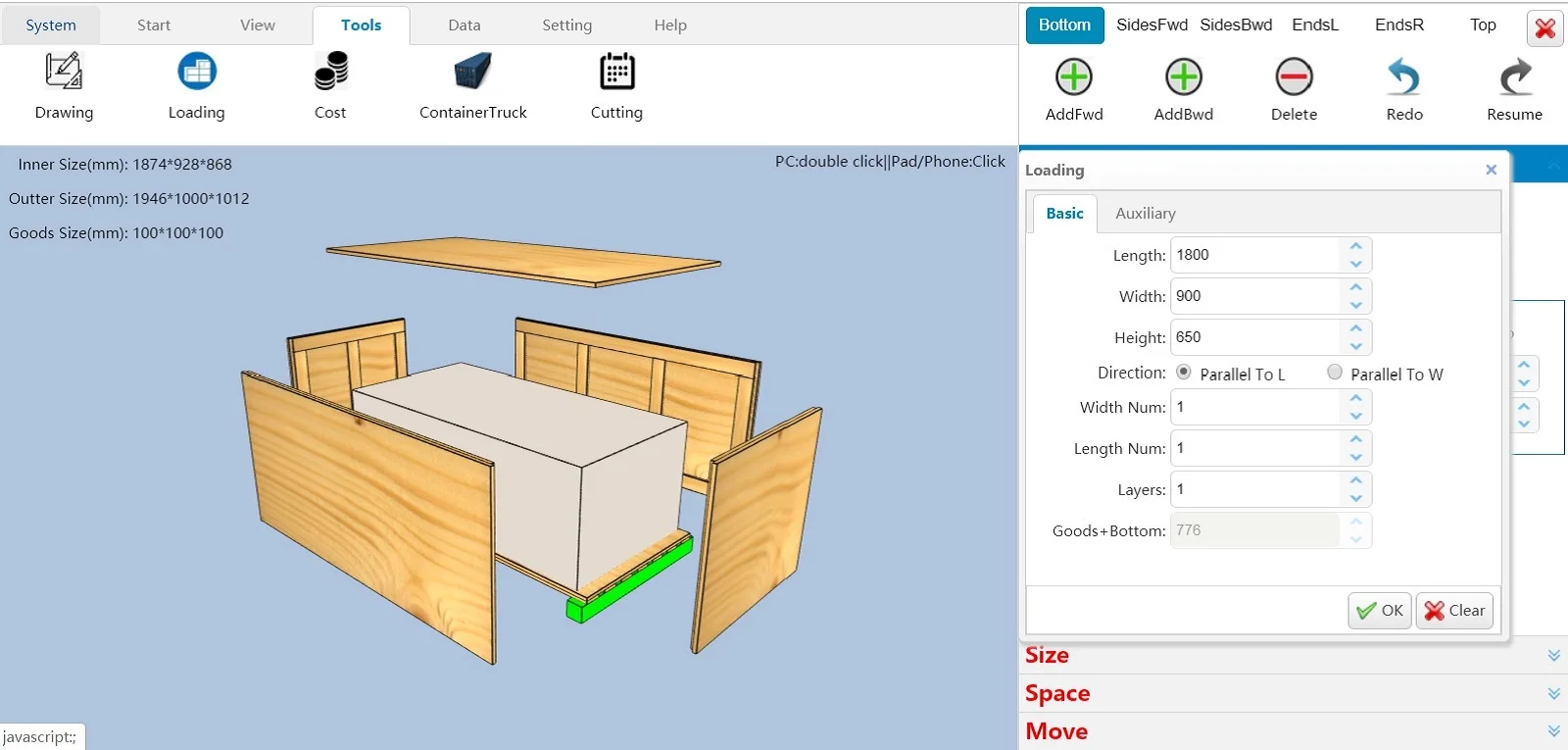This screenshot has height=750, width=1568.
Task: Click the AddFwd green plus icon
Action: (x=1074, y=76)
